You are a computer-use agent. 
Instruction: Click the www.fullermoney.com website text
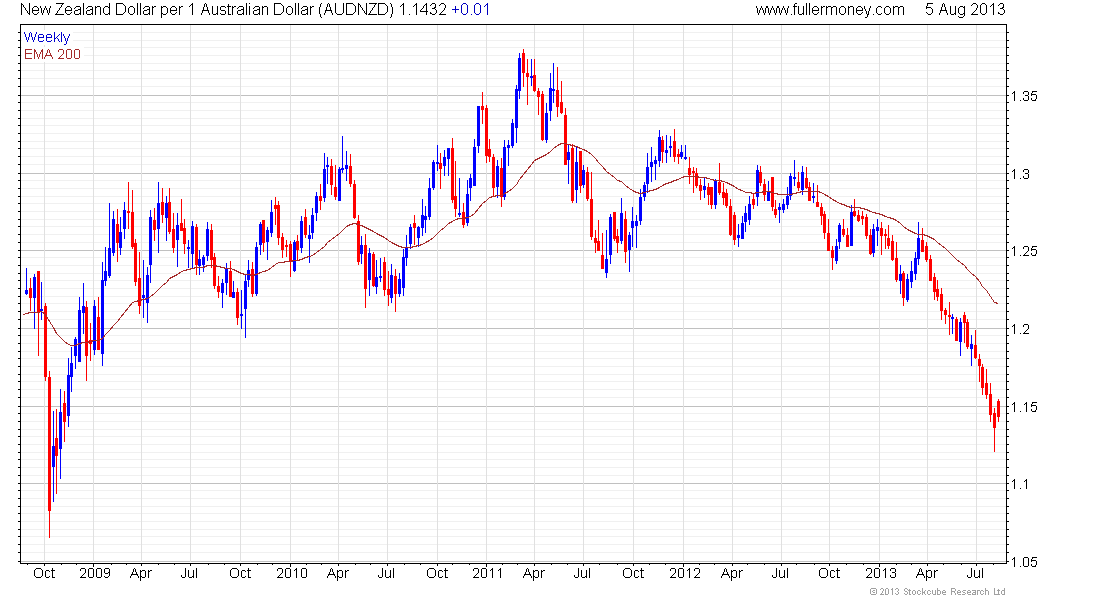[830, 10]
